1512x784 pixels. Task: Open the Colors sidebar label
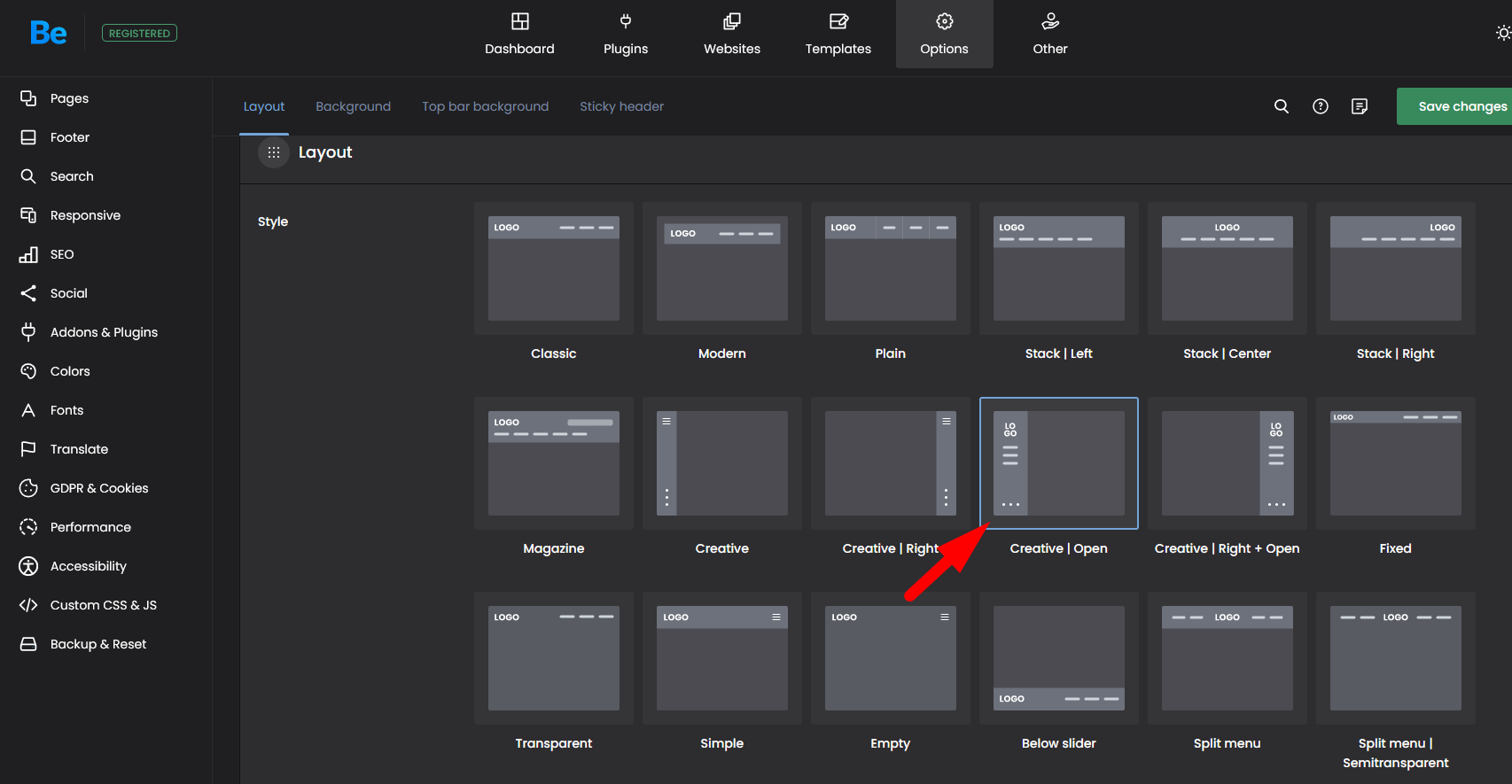pyautogui.click(x=70, y=371)
